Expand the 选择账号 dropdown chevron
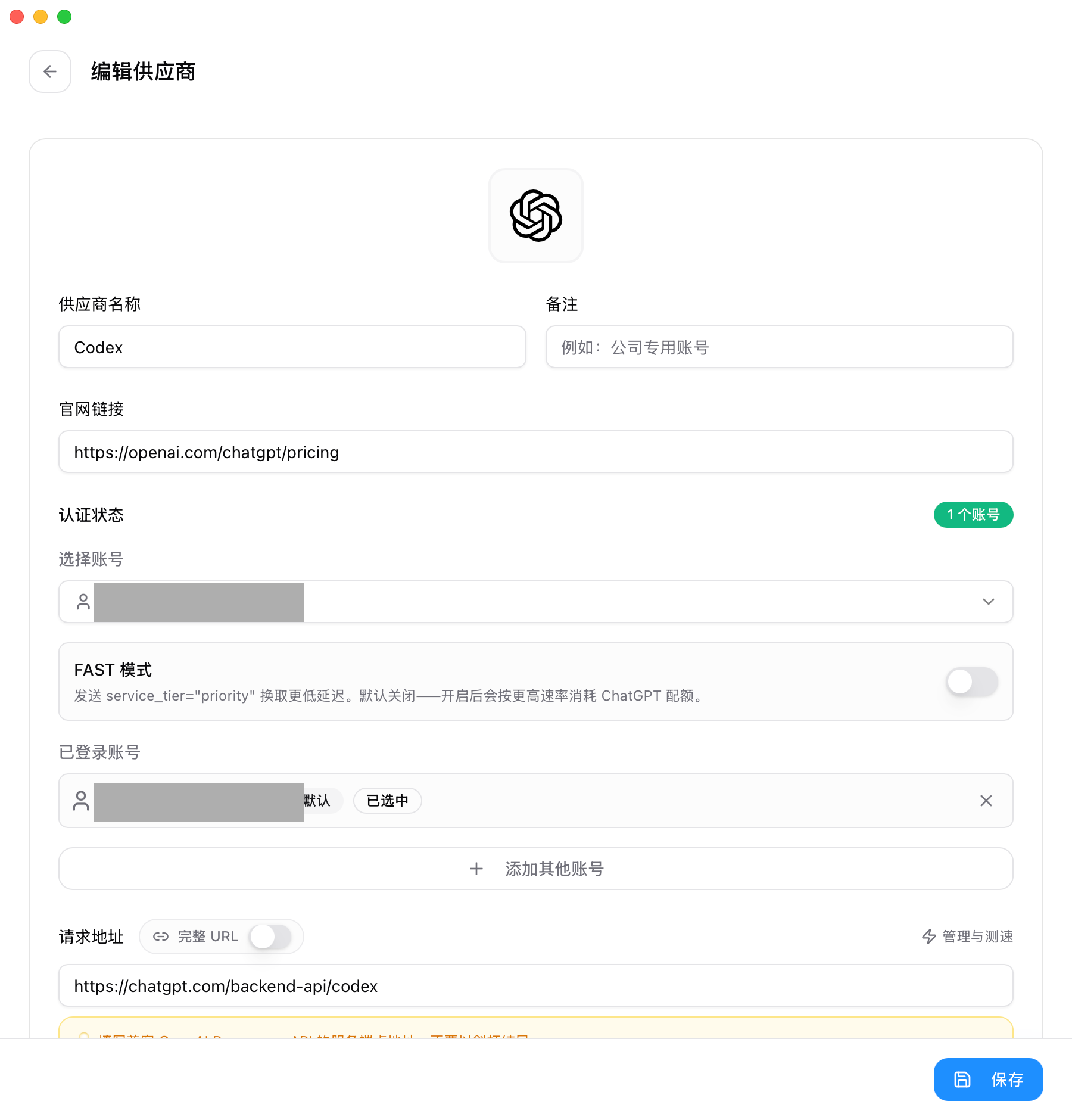Screen dimensions: 1072x1120 tap(989, 602)
